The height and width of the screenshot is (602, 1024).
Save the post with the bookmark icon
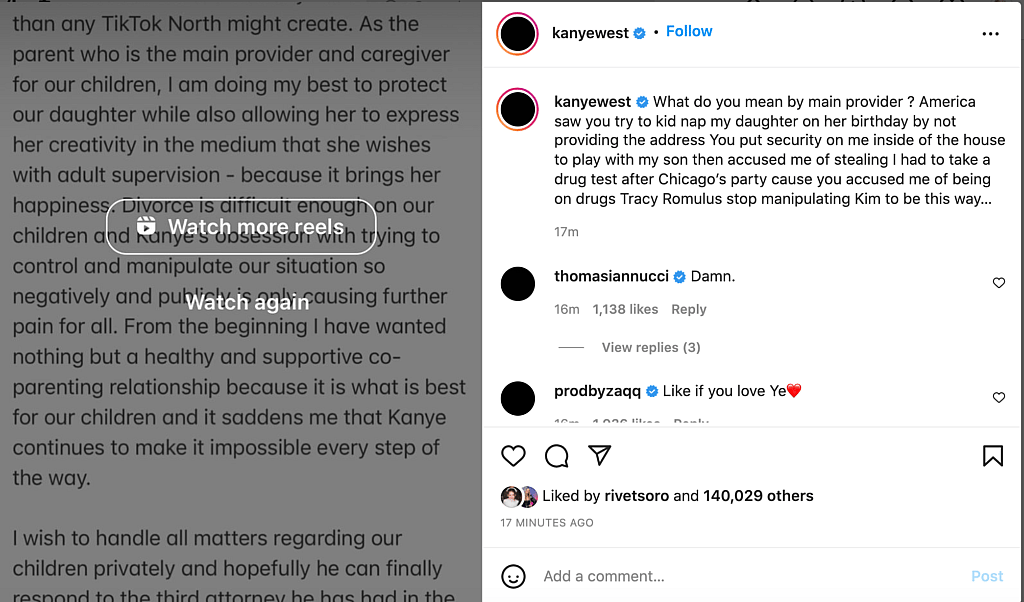pos(993,455)
